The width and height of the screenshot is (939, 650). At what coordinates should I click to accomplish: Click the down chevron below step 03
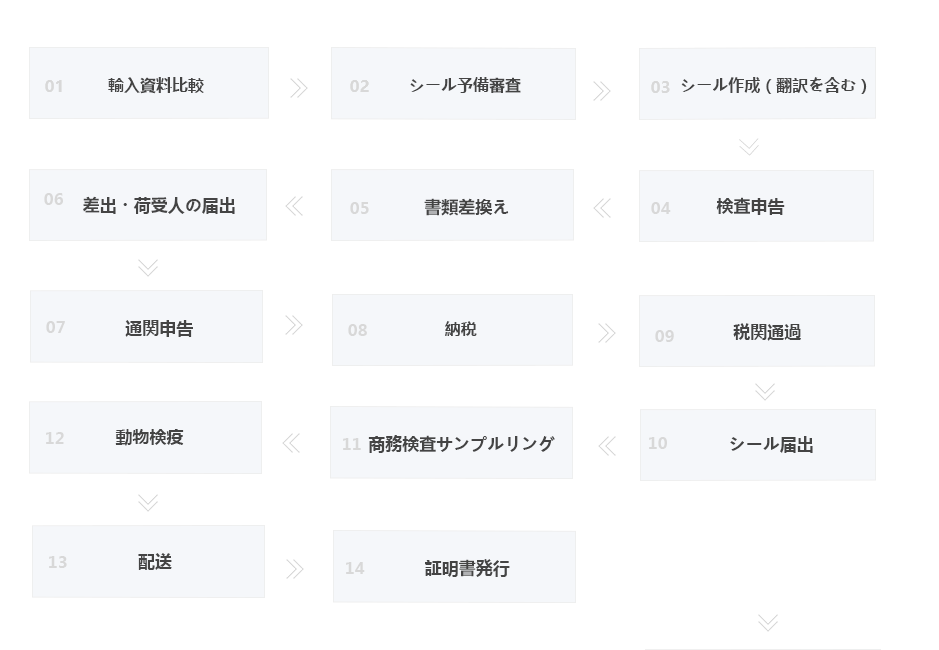[x=749, y=147]
